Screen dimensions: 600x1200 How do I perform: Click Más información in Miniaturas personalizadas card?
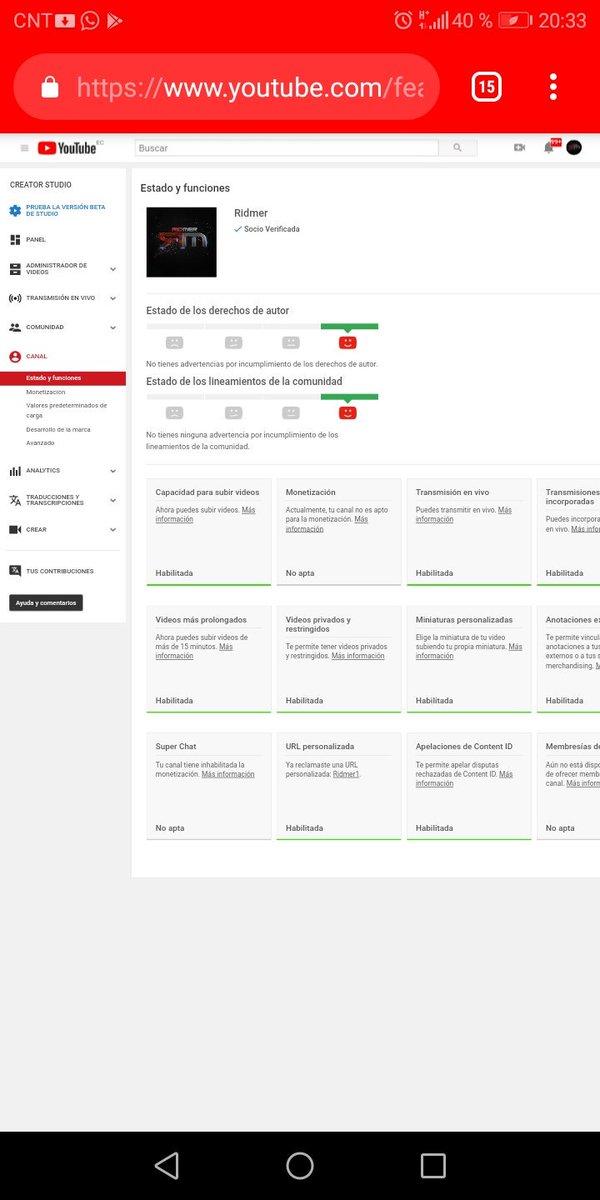pyautogui.click(x=469, y=651)
